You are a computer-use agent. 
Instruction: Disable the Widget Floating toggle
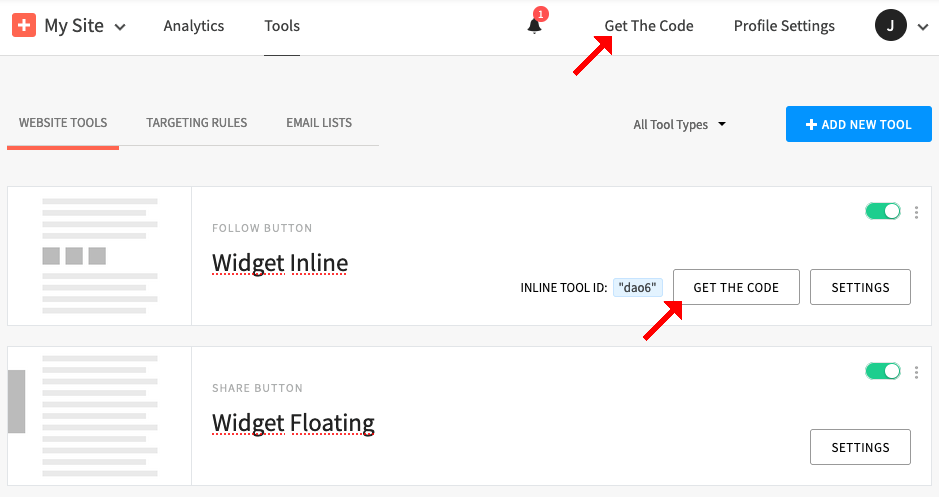[883, 372]
